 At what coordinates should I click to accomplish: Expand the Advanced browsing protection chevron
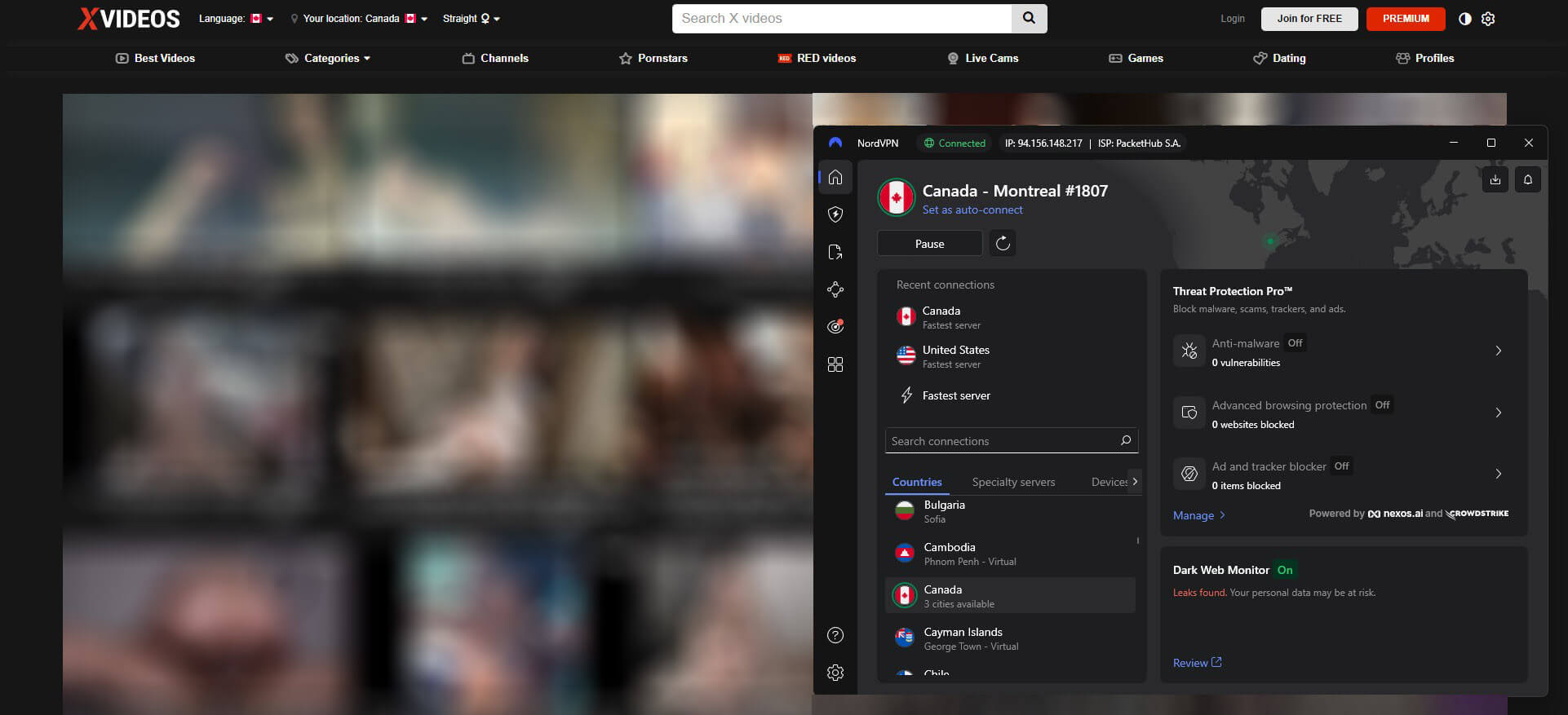tap(1498, 413)
